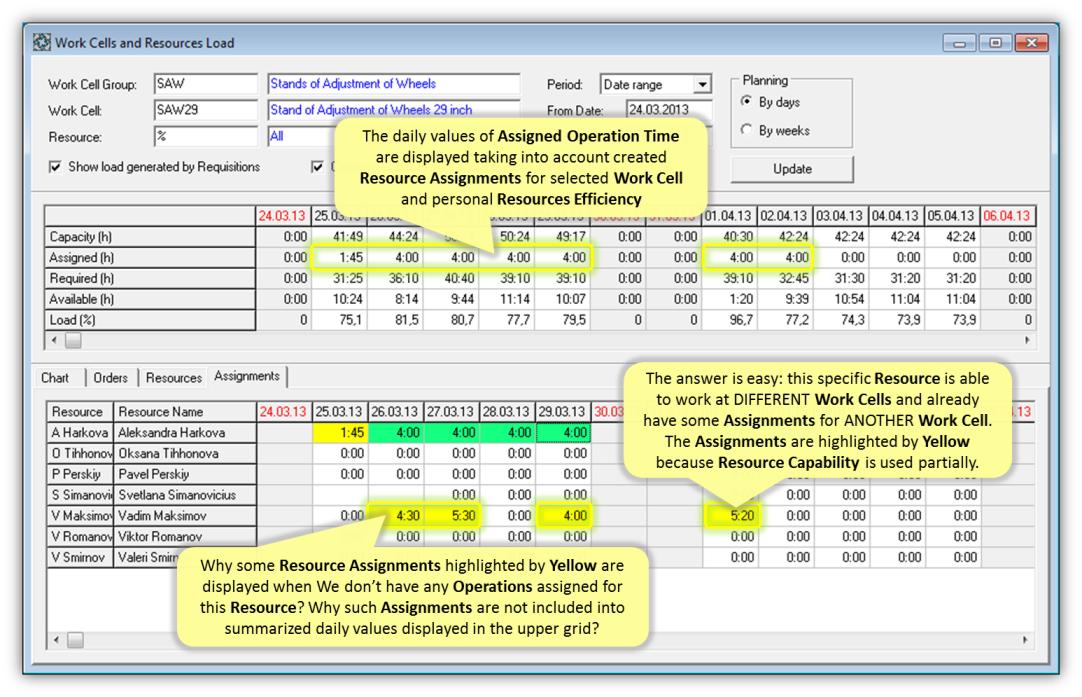
Task: Go to the Resources tab
Action: click(x=173, y=377)
